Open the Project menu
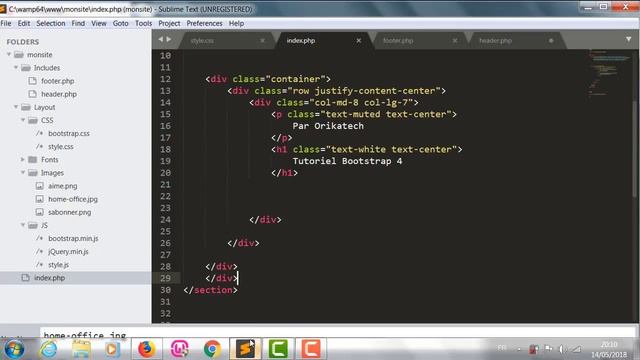 [169, 23]
